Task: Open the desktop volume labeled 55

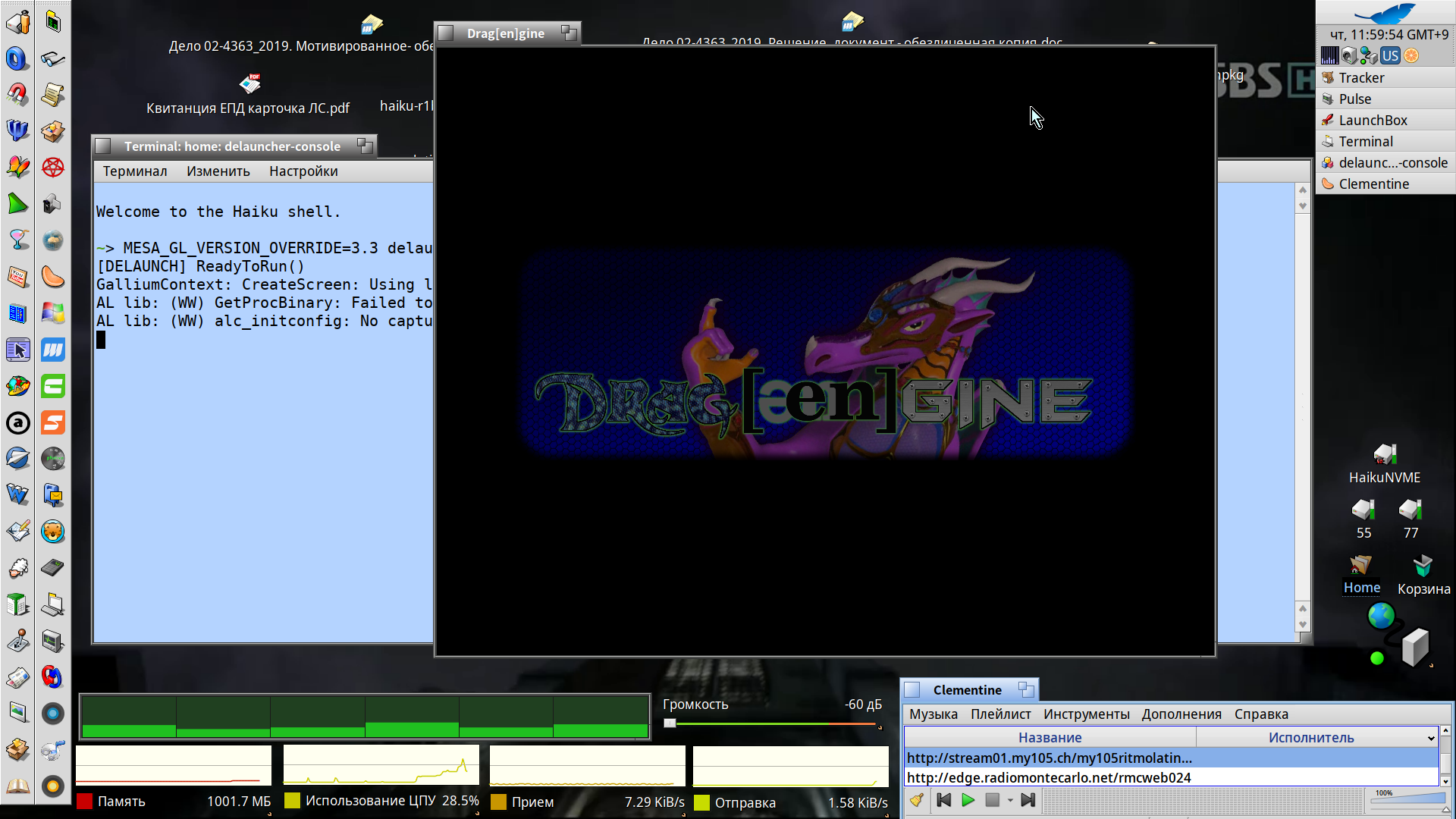Action: tap(1363, 519)
